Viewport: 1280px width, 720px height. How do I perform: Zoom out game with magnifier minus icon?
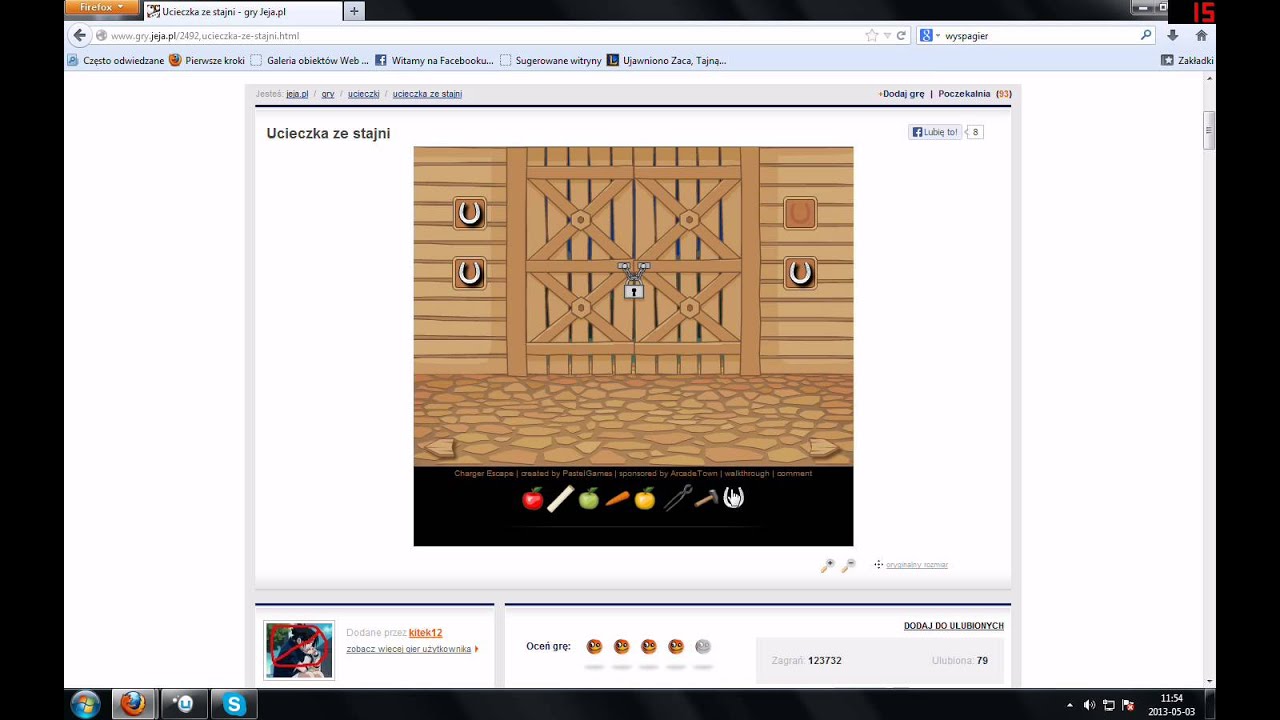pyautogui.click(x=848, y=565)
